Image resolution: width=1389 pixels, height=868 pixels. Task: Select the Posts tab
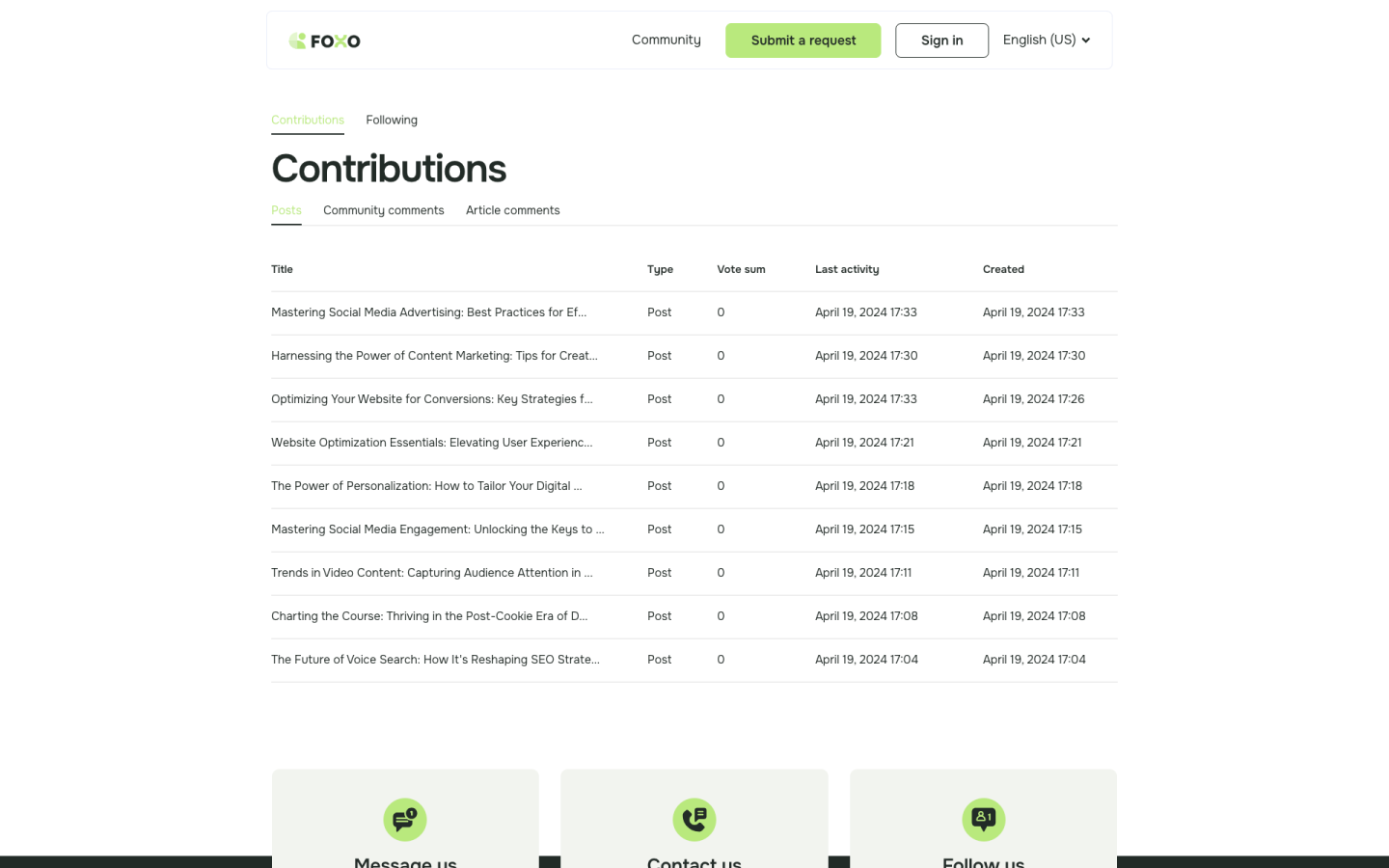tap(286, 210)
